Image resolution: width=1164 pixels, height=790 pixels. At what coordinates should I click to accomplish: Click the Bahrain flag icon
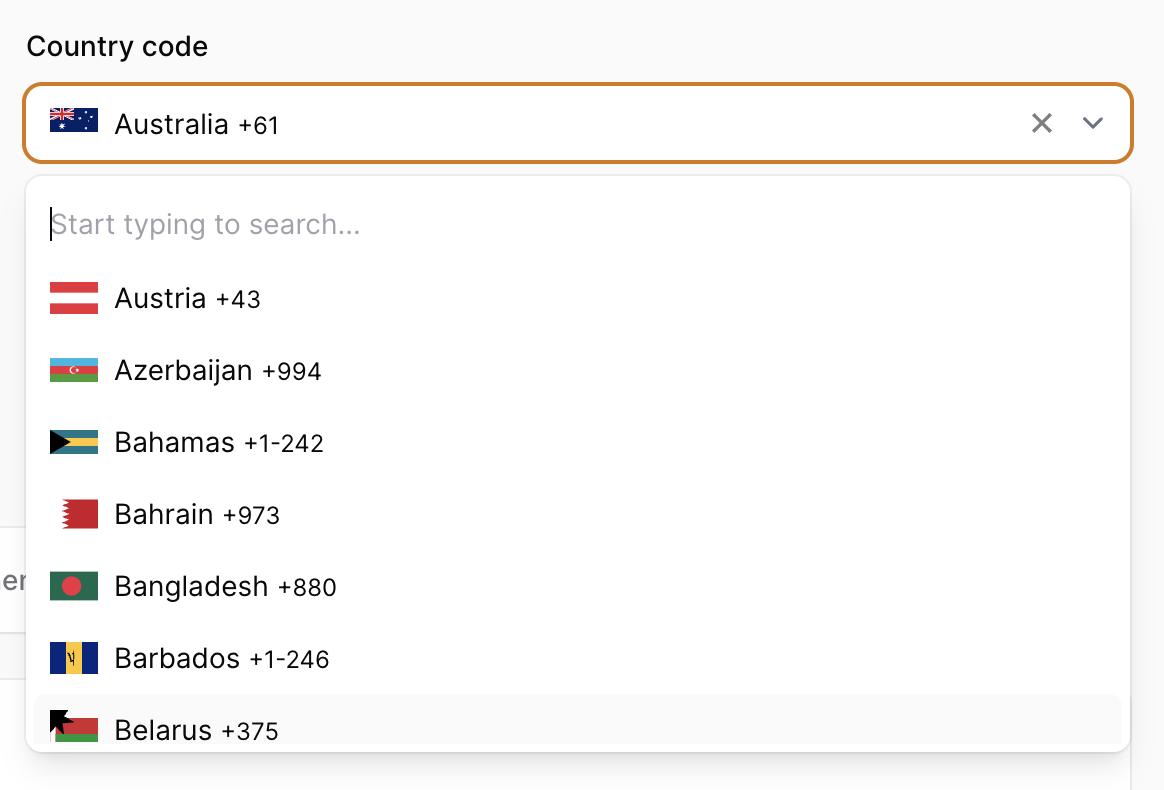73,514
